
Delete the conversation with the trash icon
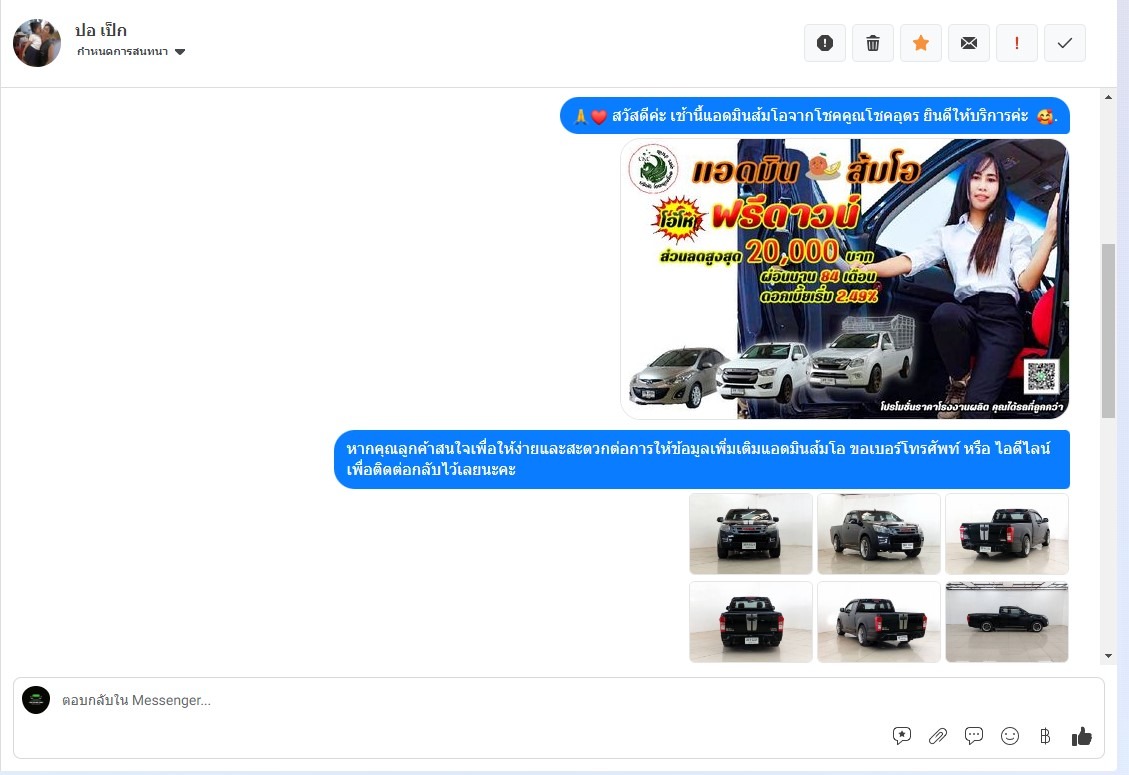pyautogui.click(x=873, y=43)
